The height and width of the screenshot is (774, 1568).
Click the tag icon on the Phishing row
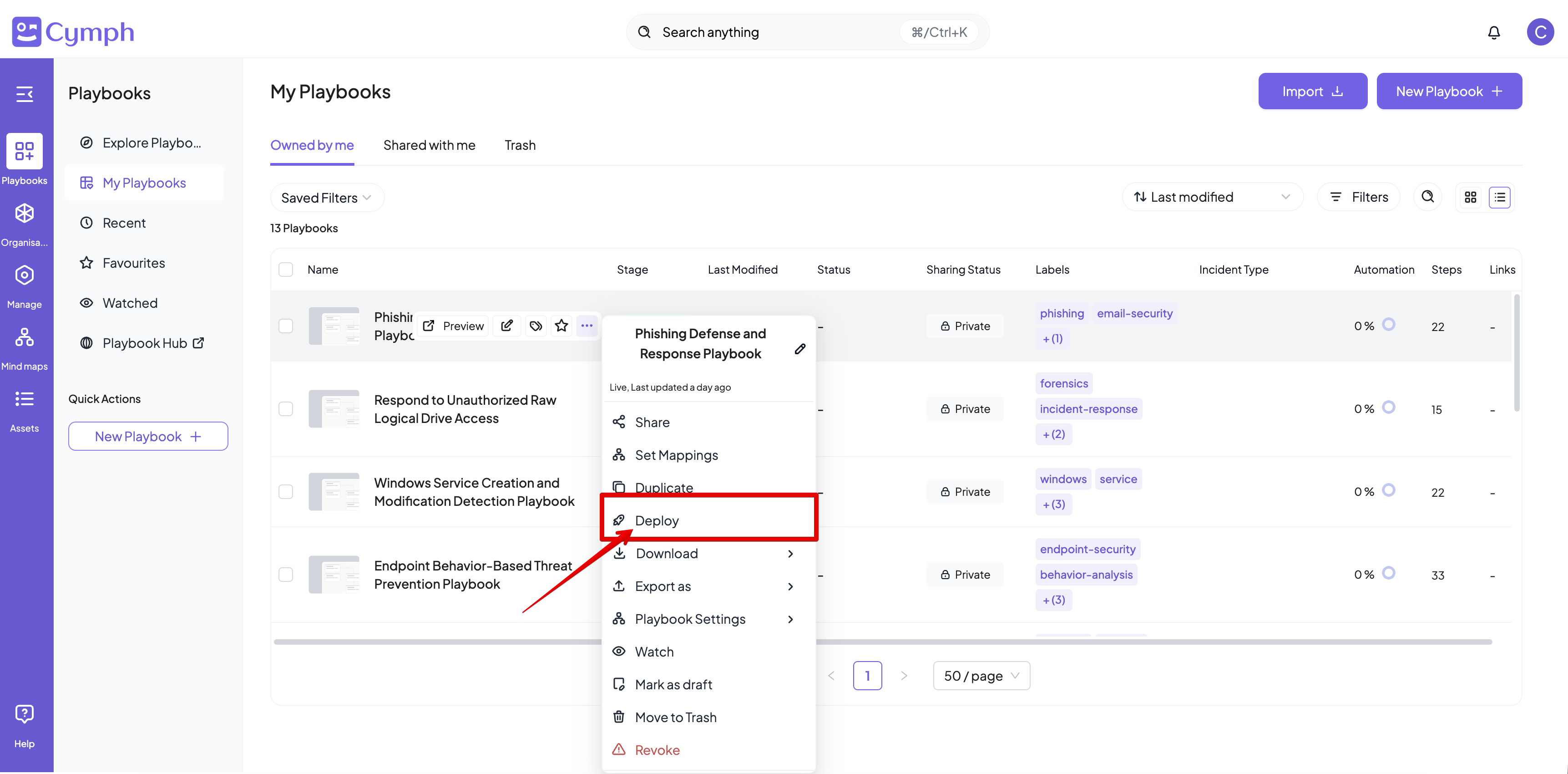click(536, 326)
